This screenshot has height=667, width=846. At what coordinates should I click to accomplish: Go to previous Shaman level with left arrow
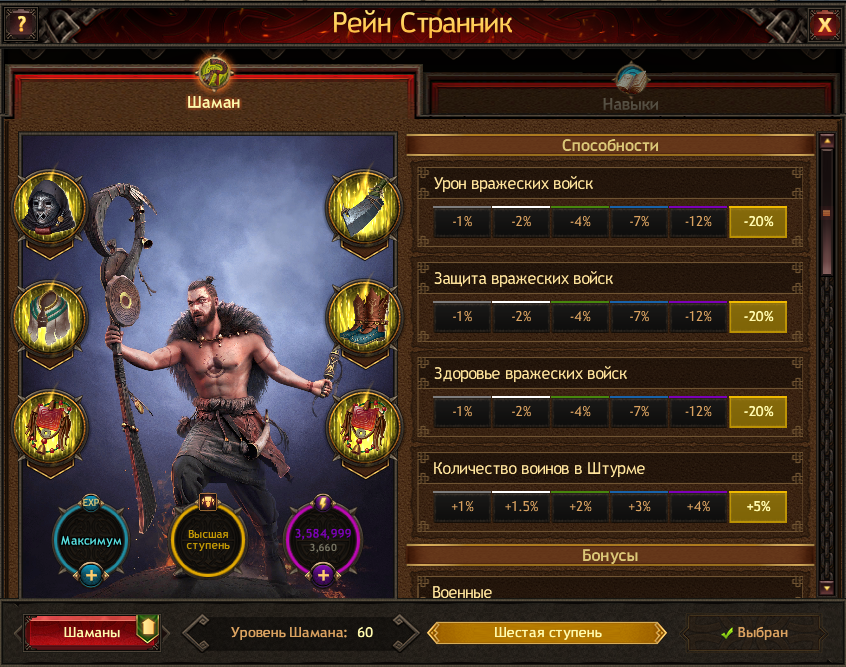[x=196, y=632]
